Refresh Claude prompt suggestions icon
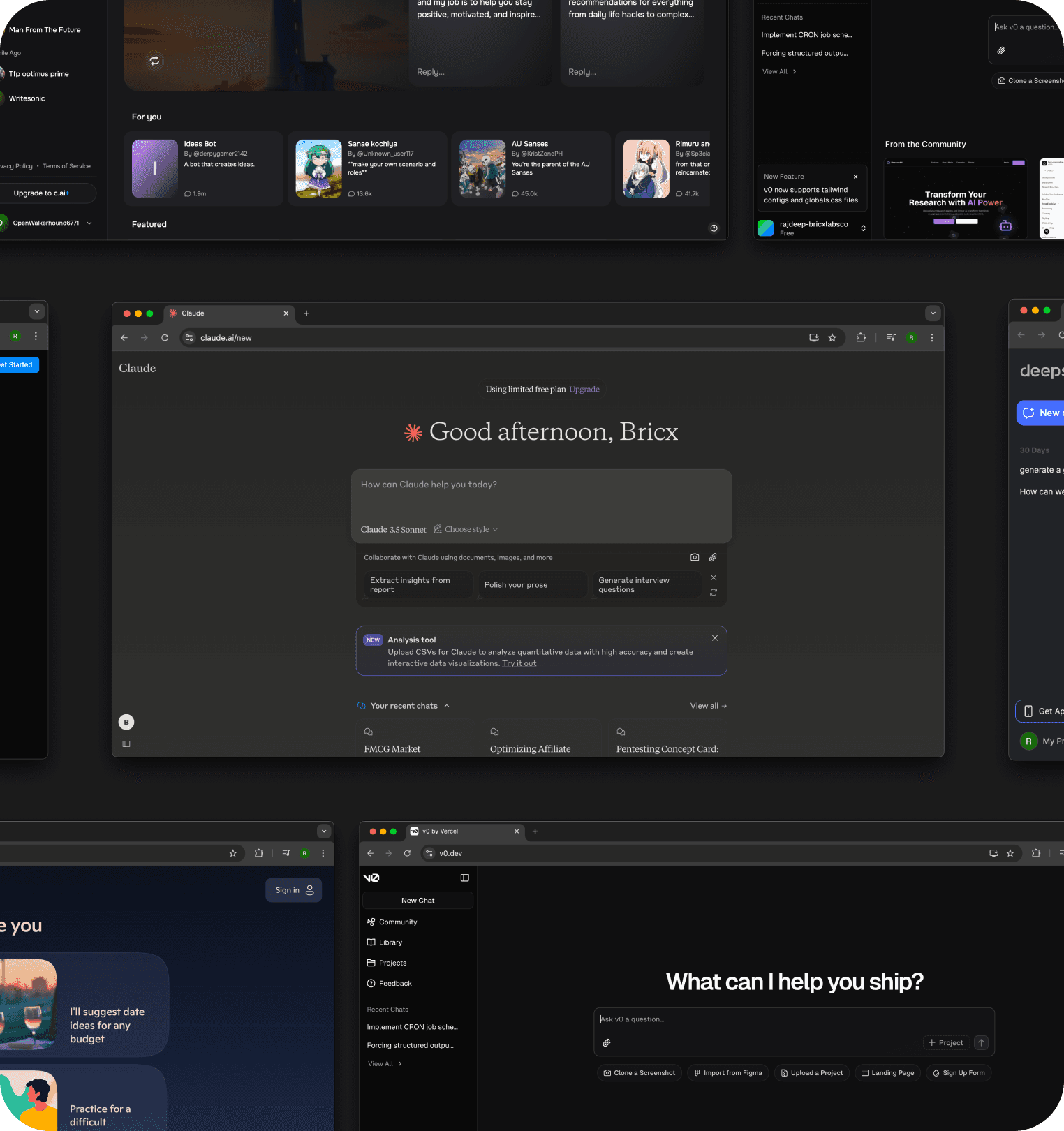 tap(714, 592)
